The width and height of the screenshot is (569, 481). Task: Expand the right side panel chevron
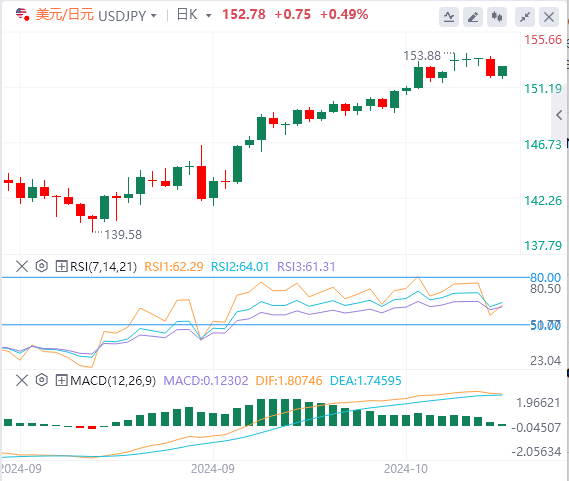(x=559, y=115)
